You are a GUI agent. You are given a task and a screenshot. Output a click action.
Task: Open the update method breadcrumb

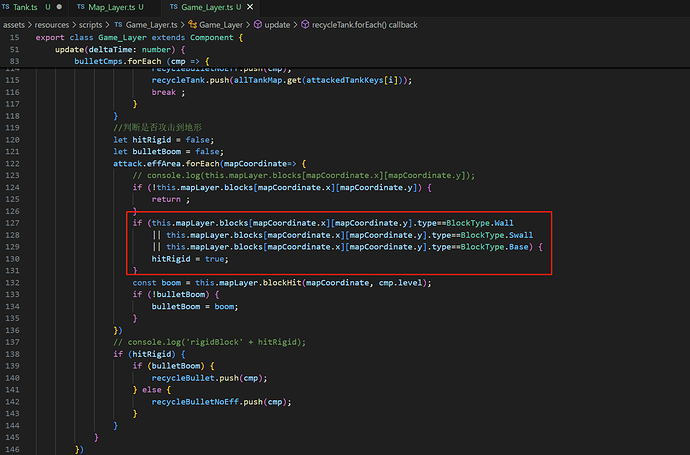[277, 25]
